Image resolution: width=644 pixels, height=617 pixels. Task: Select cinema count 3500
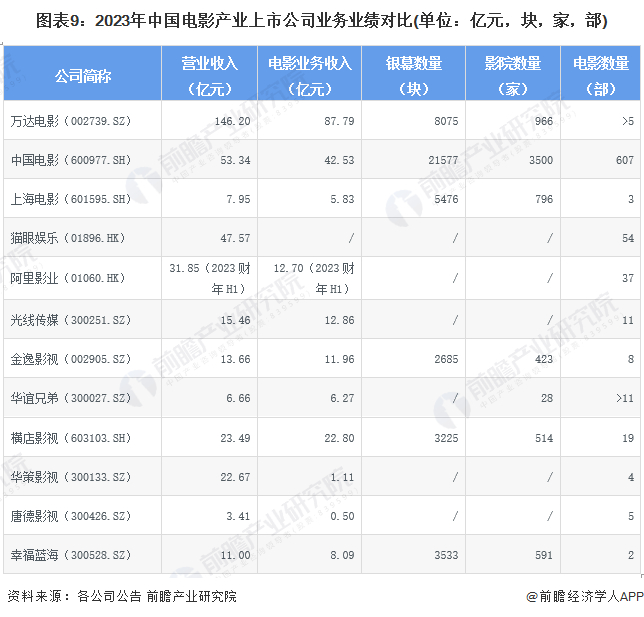pyautogui.click(x=541, y=160)
